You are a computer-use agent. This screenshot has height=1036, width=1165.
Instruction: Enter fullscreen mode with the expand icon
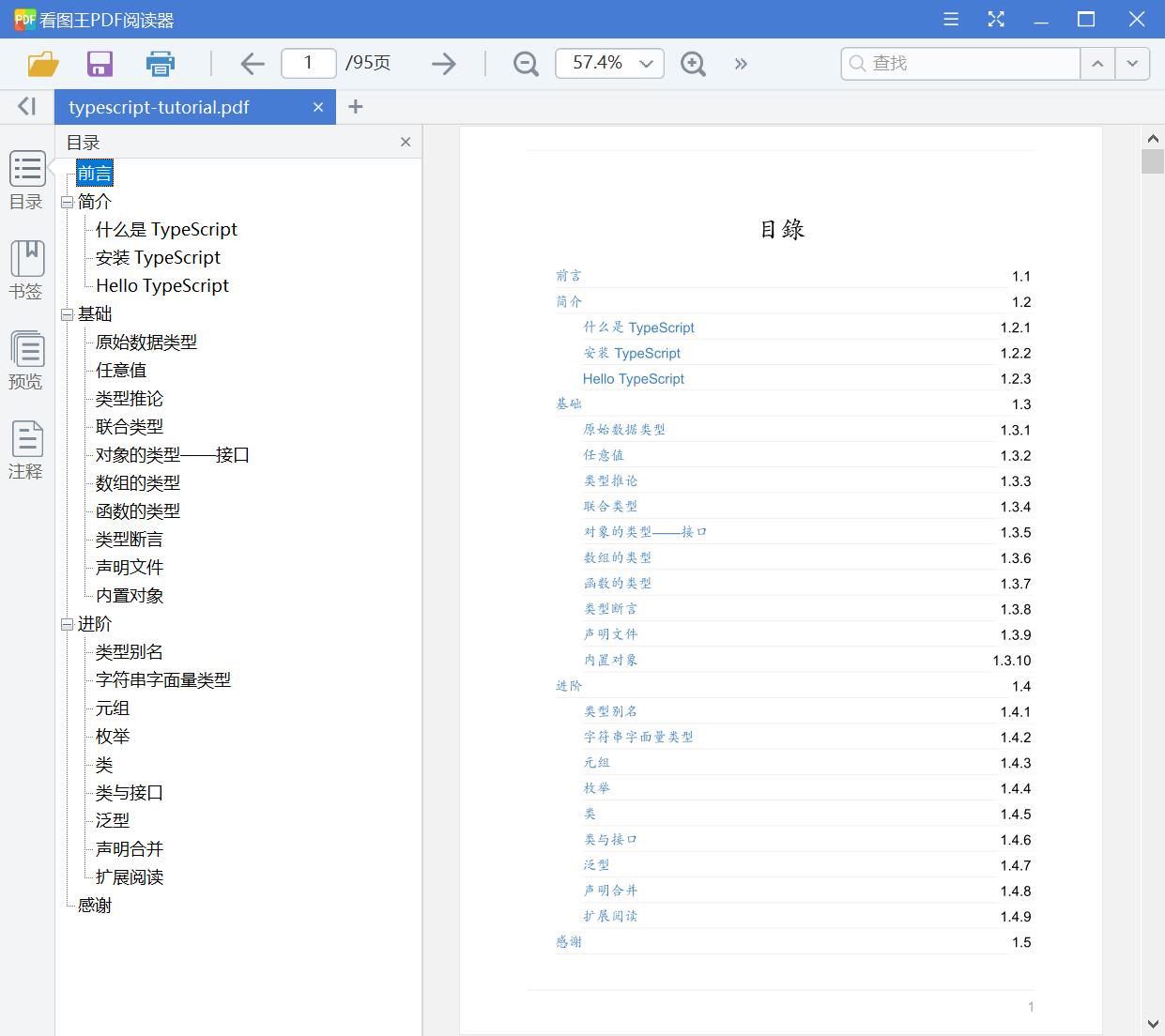[996, 18]
